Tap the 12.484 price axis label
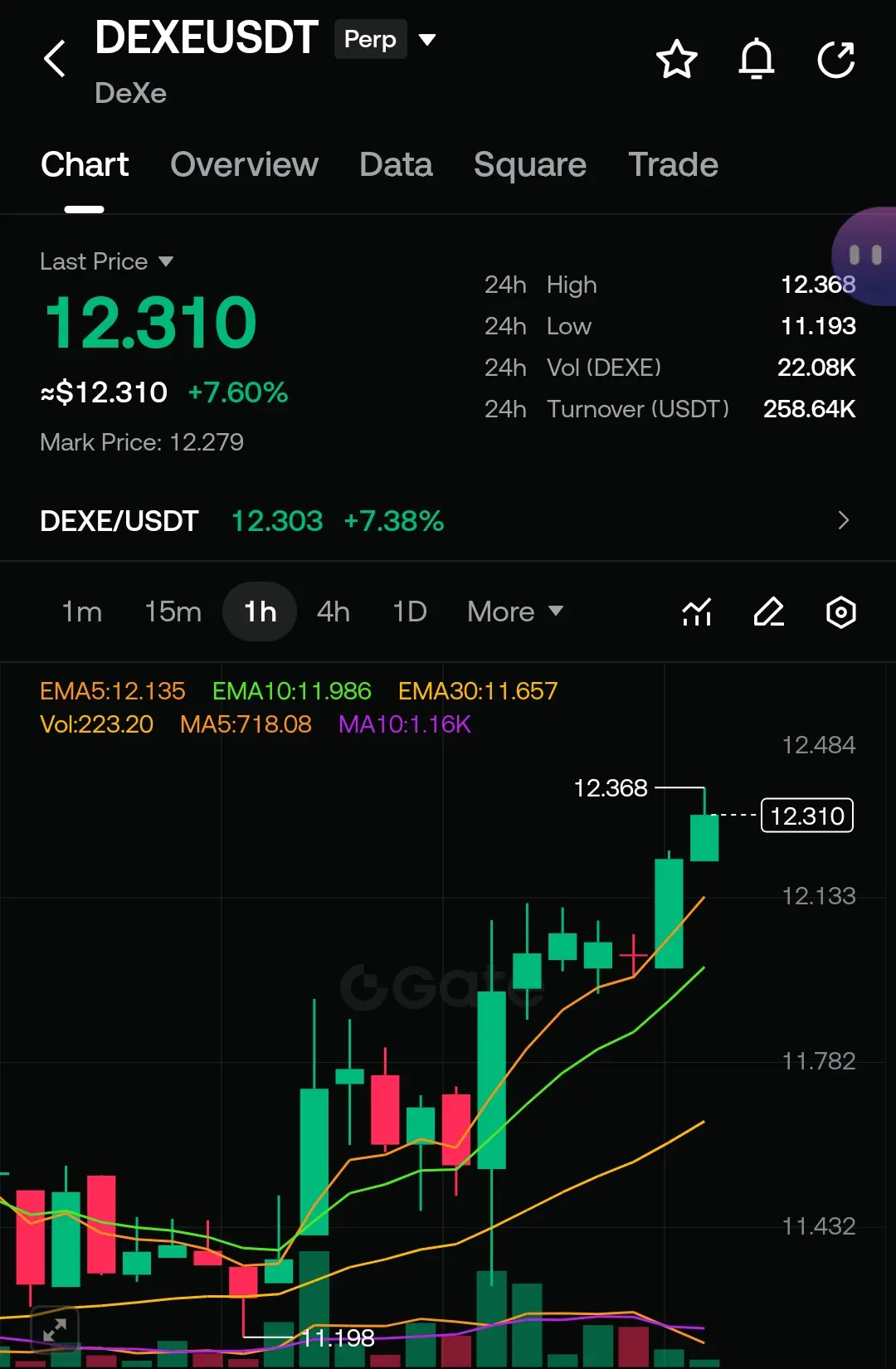Screen dimensions: 896x1369 tap(818, 745)
